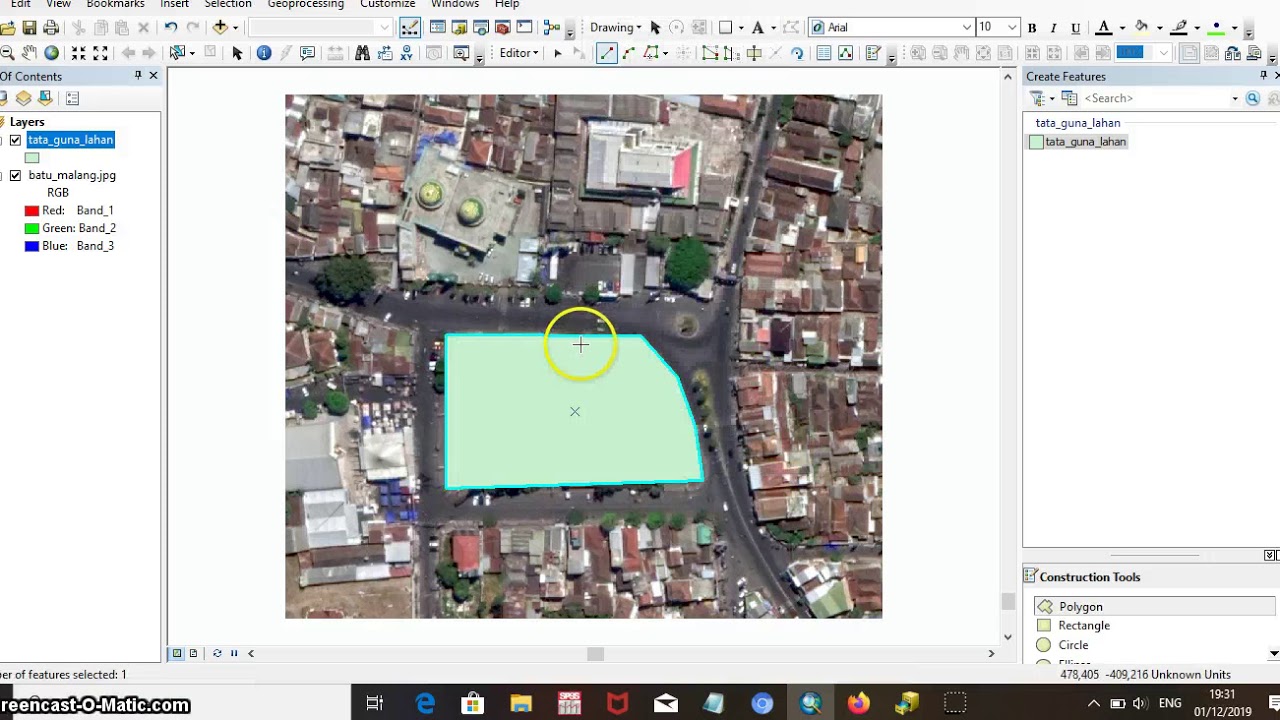Toggle bold text formatting
This screenshot has height=720, width=1280.
1032,28
